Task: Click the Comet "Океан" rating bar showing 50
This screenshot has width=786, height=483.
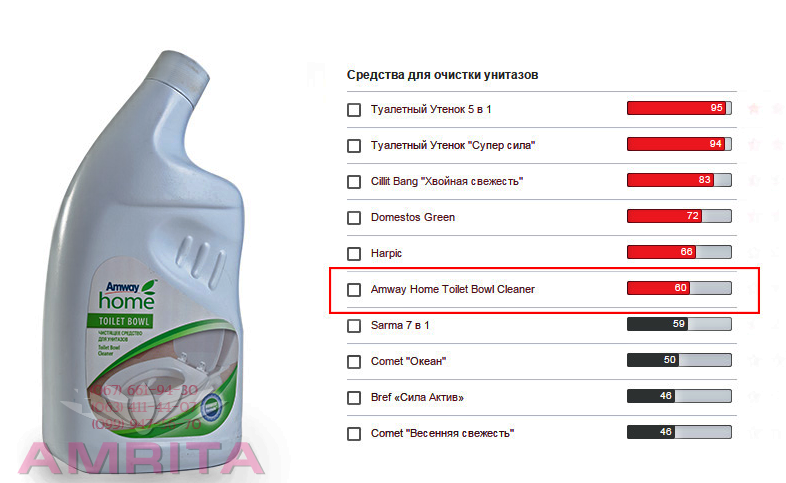Action: click(678, 360)
